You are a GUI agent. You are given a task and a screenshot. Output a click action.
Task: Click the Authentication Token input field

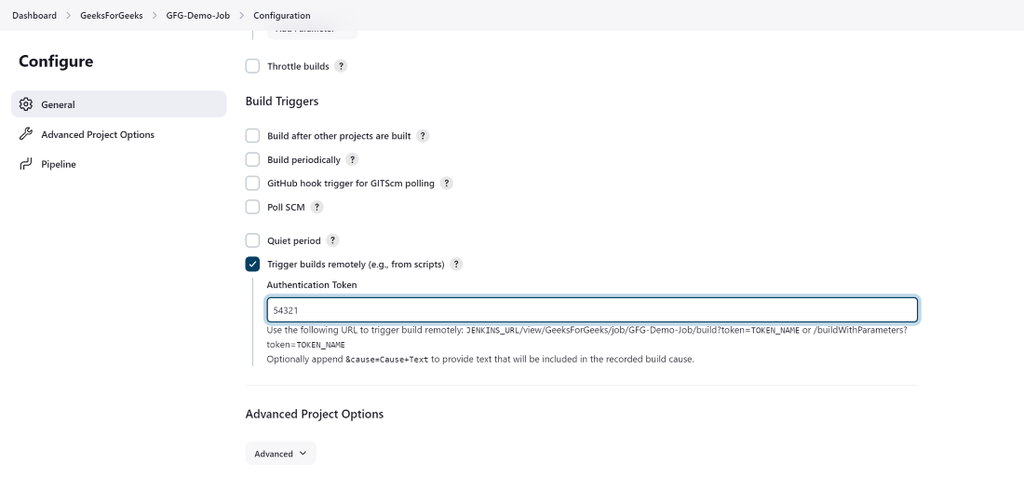tap(591, 310)
